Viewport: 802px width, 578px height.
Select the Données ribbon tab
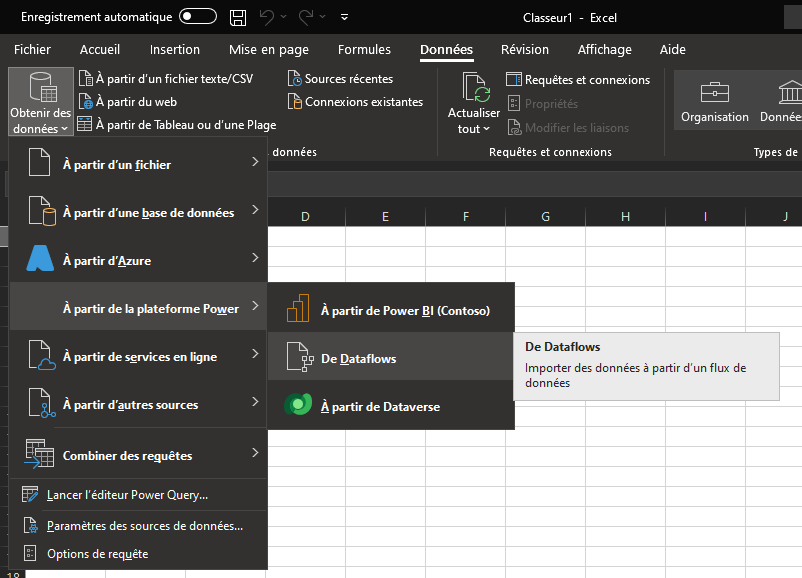pos(447,50)
